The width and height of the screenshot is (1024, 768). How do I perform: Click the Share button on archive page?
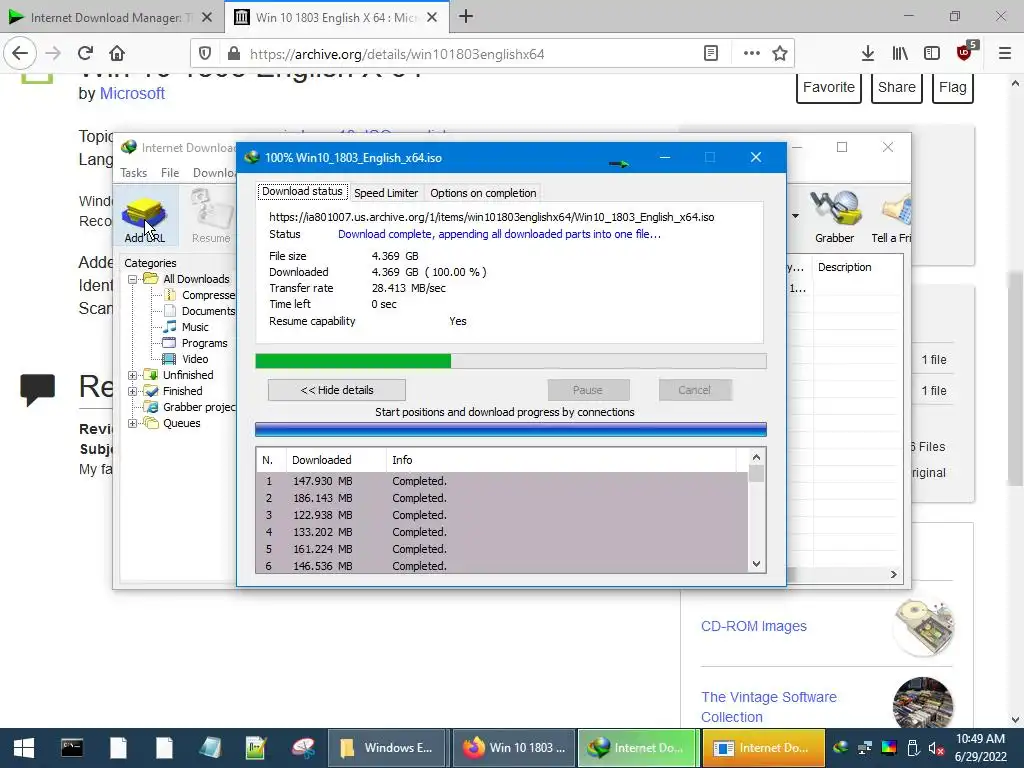click(x=897, y=88)
